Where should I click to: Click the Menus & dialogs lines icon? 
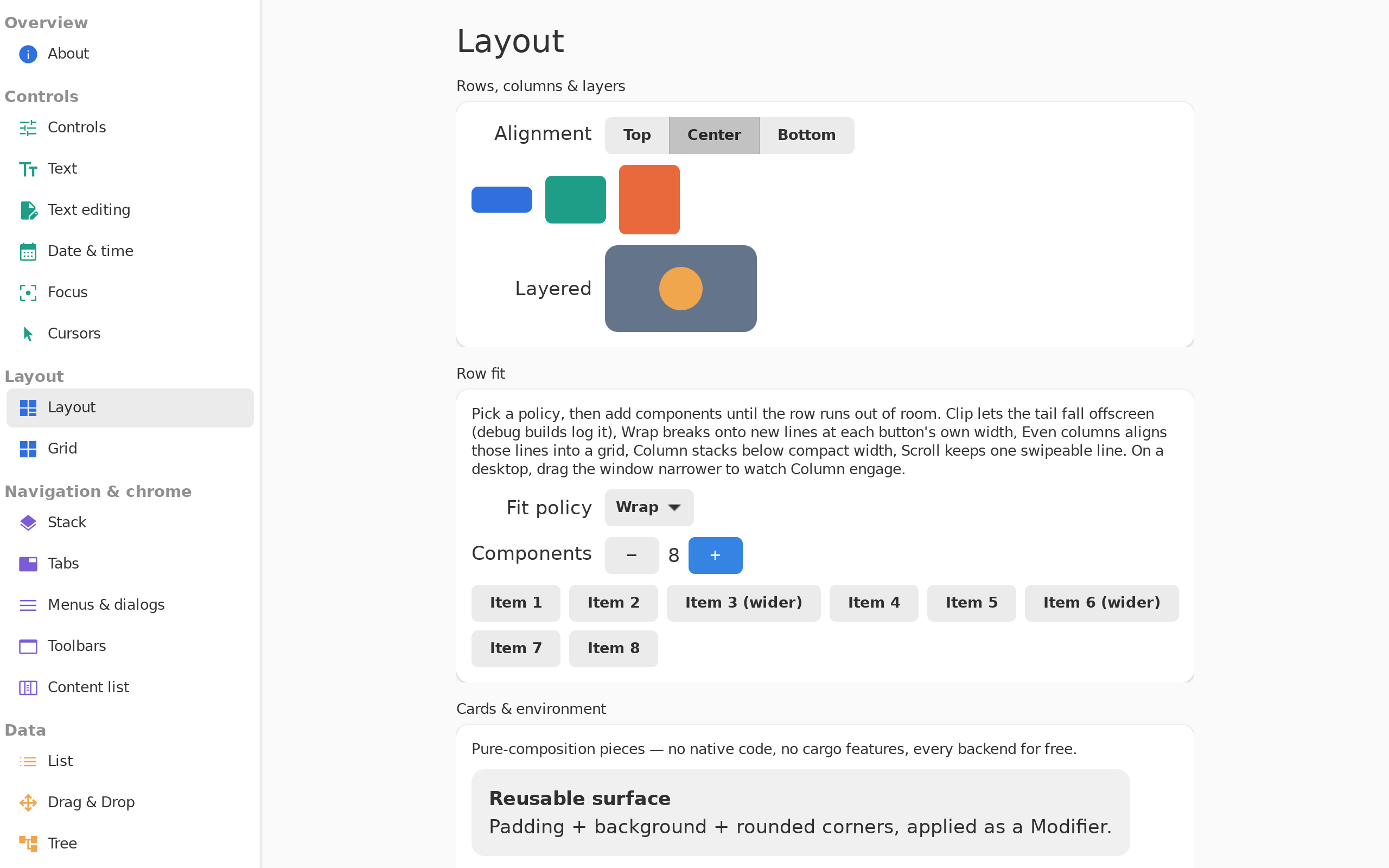pos(28,605)
